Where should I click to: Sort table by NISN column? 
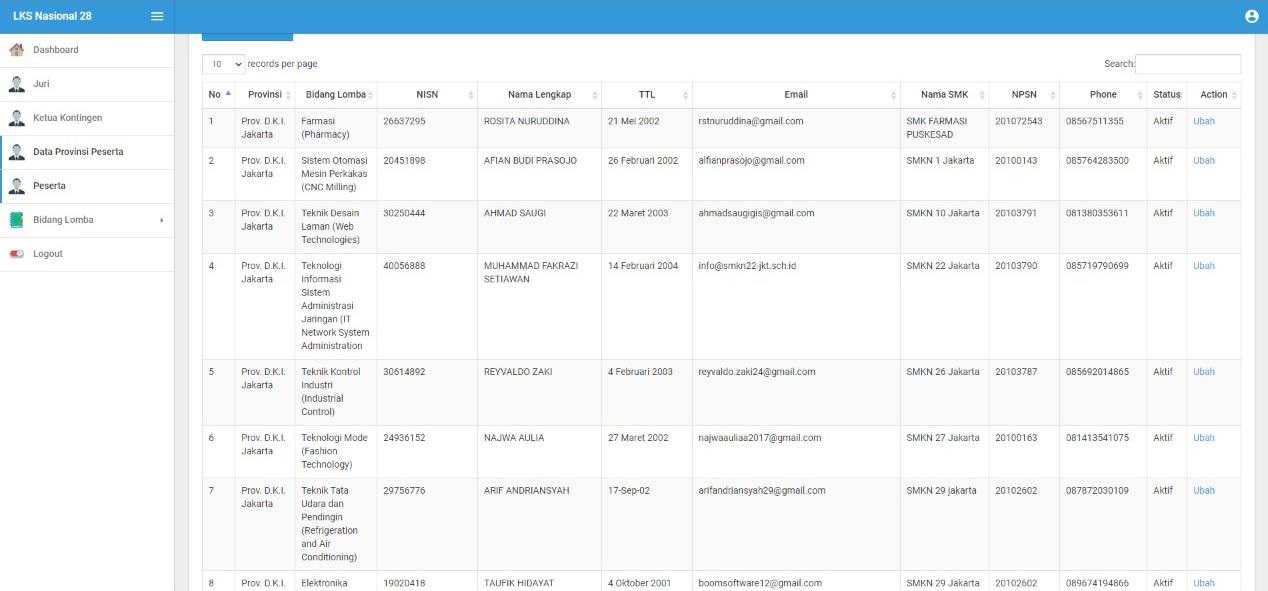427,95
